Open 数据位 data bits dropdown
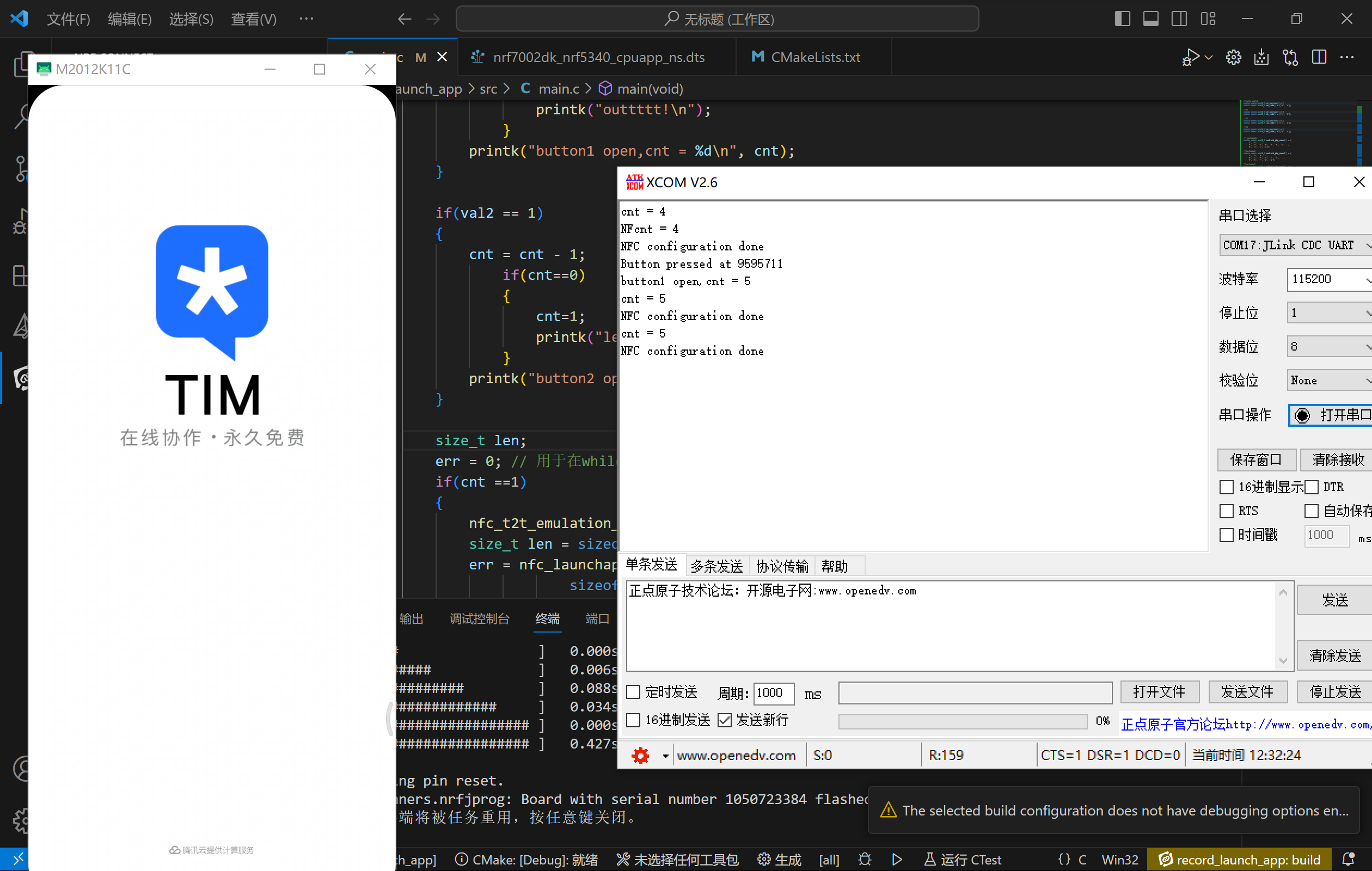The height and width of the screenshot is (871, 1372). pyautogui.click(x=1328, y=346)
